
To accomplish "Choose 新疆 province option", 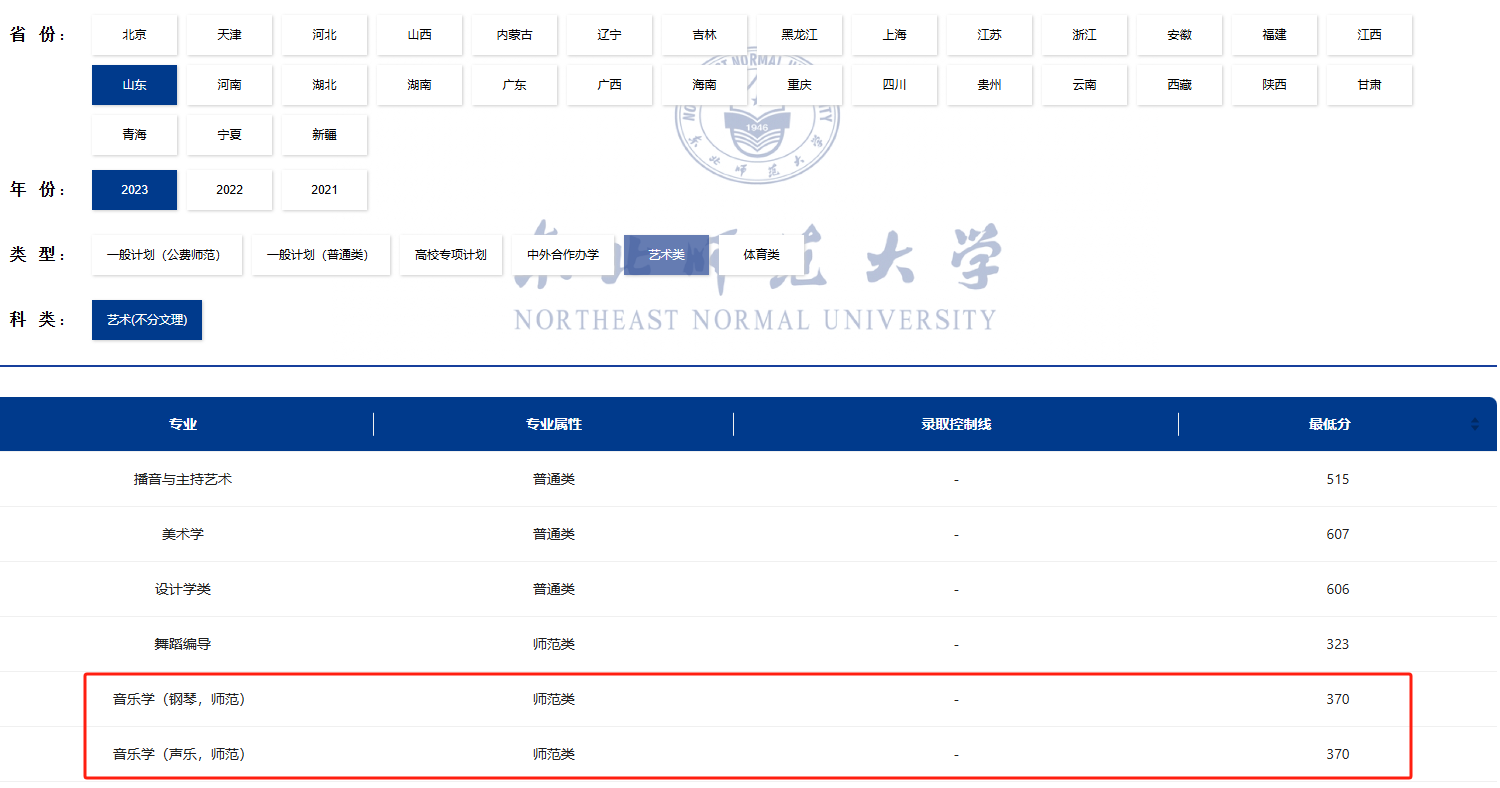I will [x=324, y=135].
